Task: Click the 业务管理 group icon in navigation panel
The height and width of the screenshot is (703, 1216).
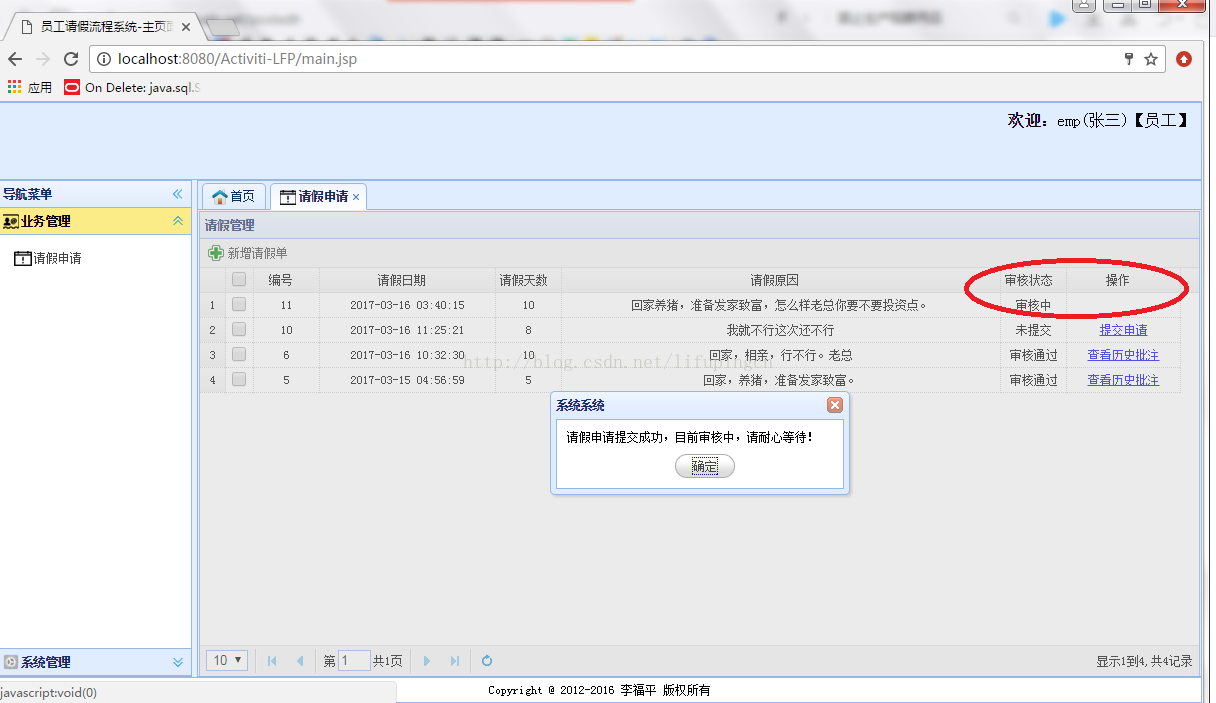Action: 12,221
